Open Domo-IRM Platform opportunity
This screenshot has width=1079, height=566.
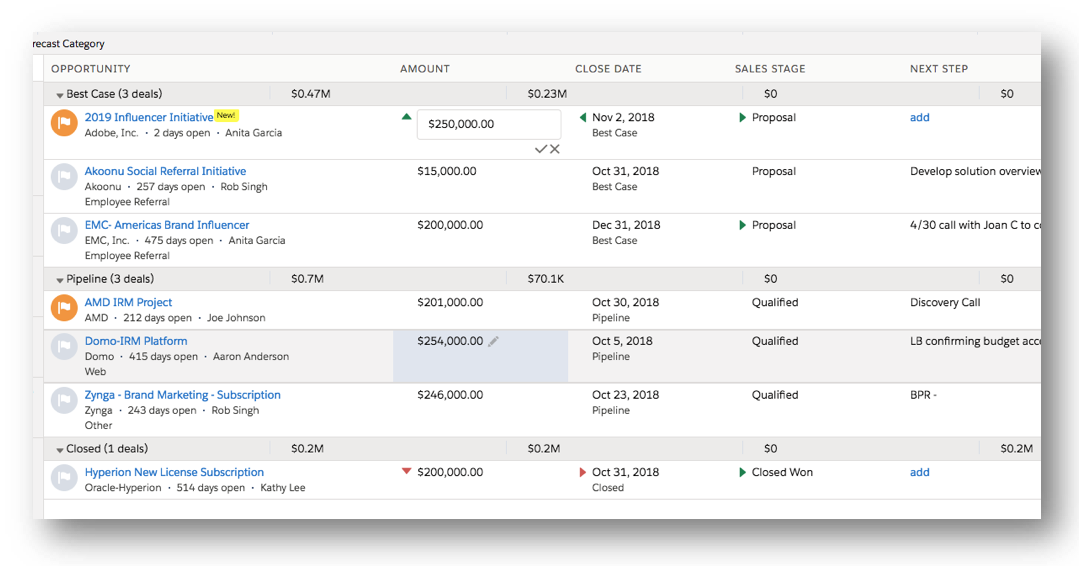(136, 340)
